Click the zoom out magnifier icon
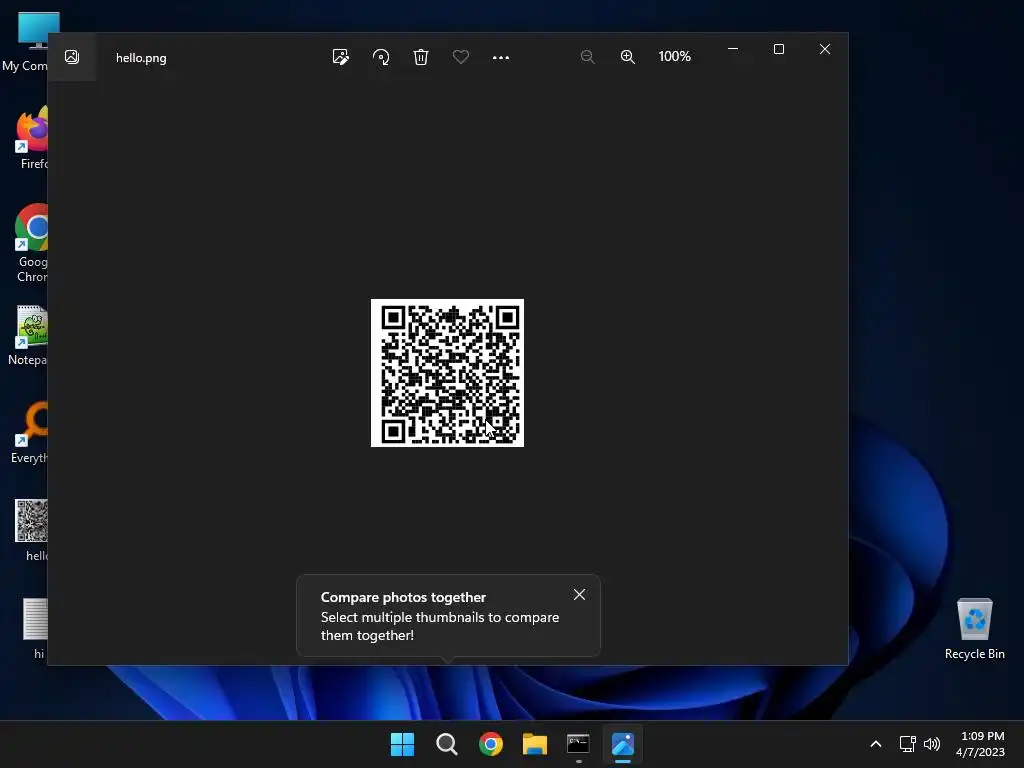This screenshot has height=768, width=1024. [587, 57]
